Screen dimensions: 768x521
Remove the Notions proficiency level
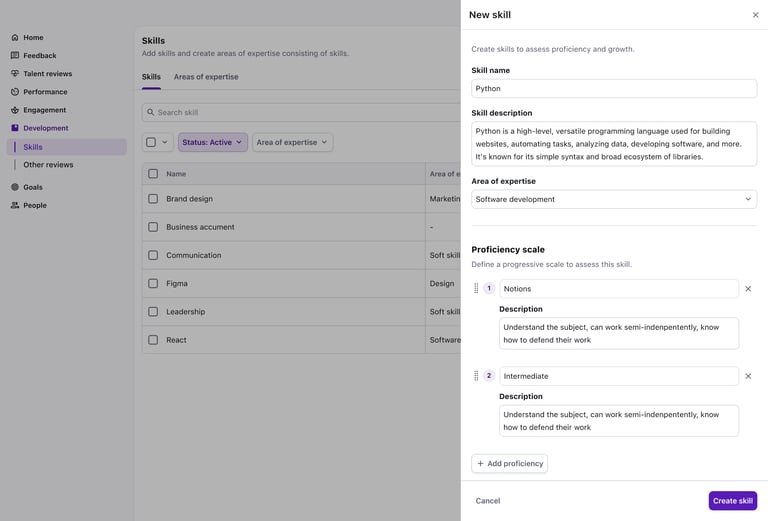[x=748, y=289]
